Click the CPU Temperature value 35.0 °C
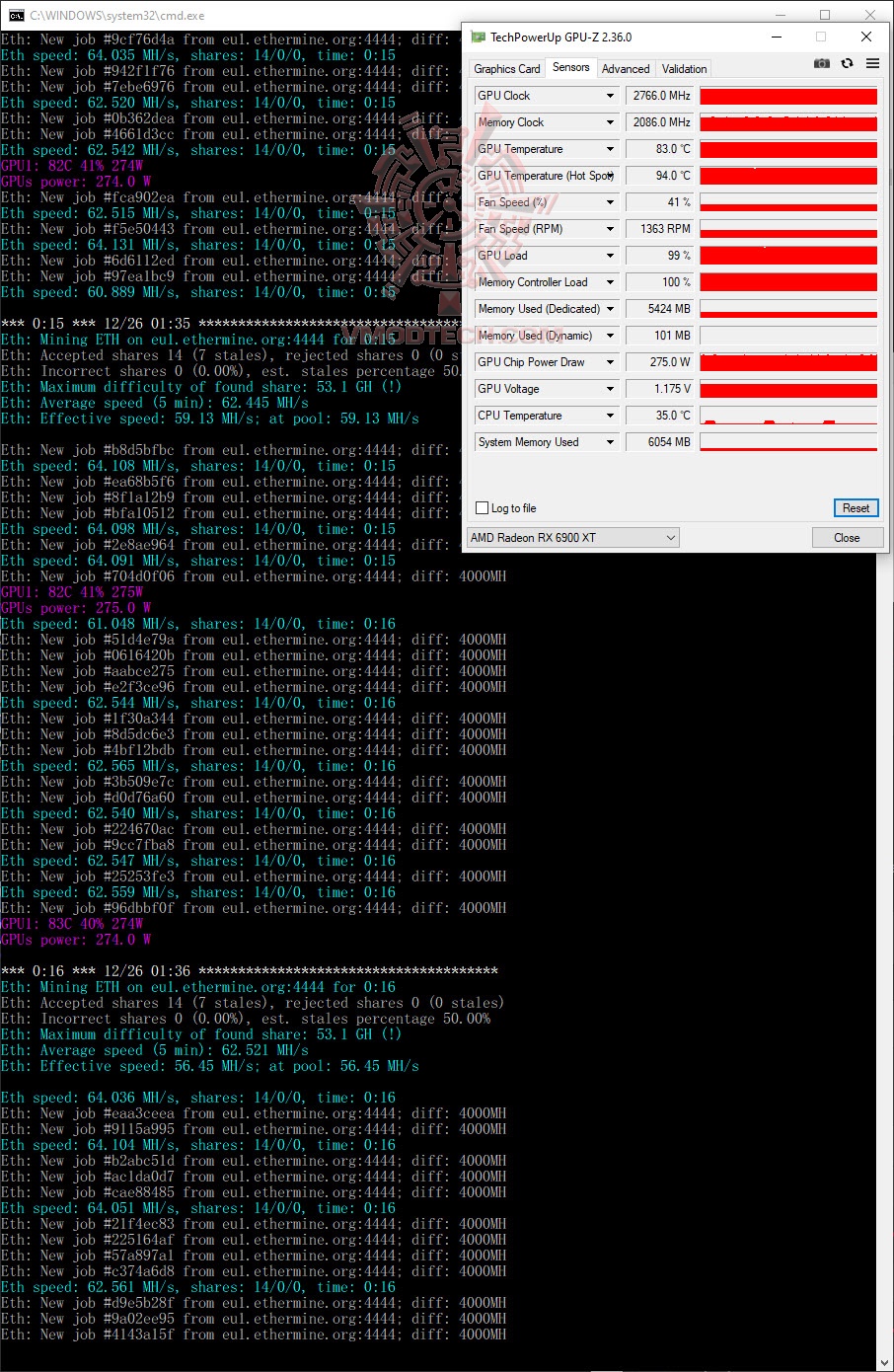 click(660, 416)
